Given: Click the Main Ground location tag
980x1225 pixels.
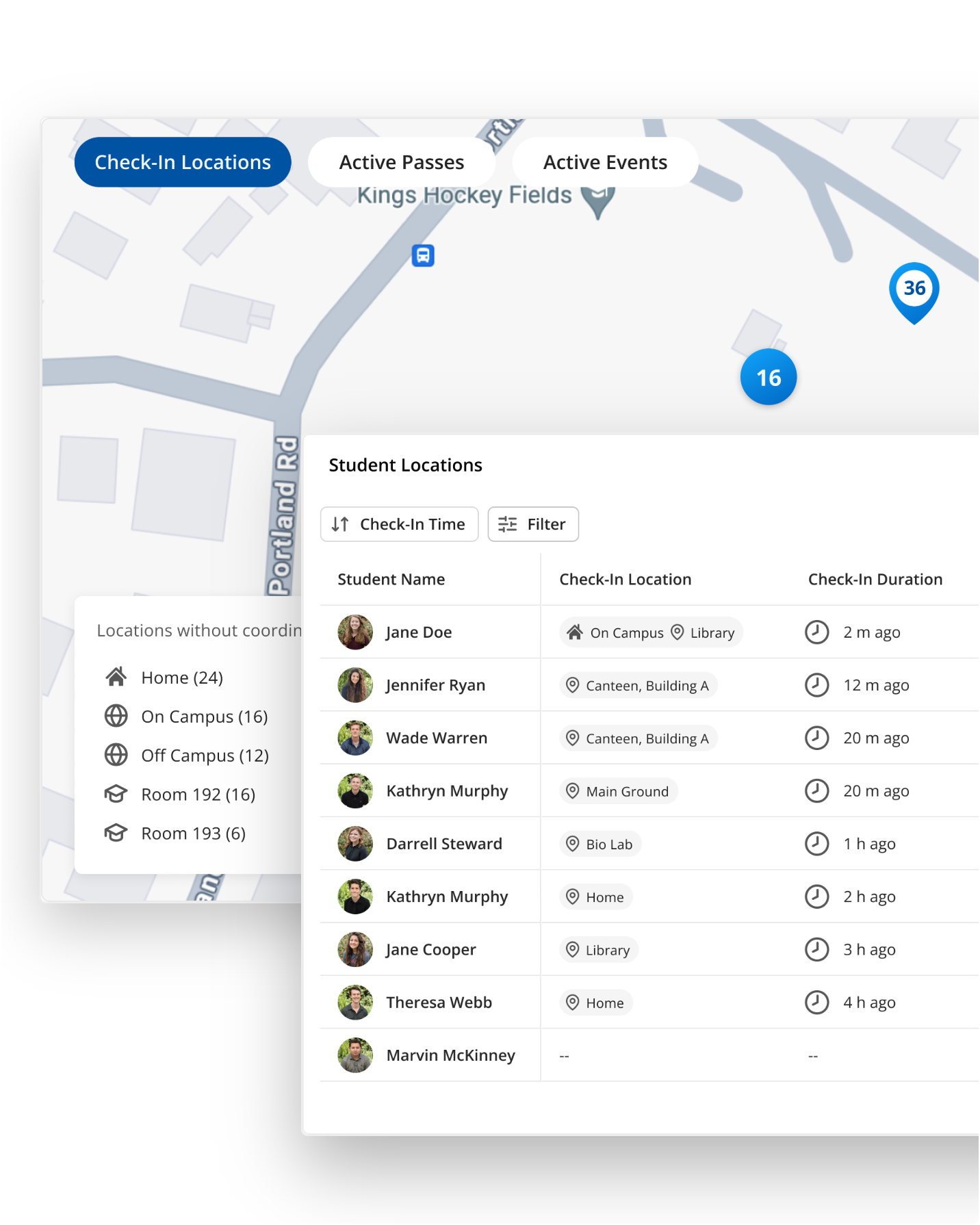Looking at the screenshot, I should [x=619, y=791].
